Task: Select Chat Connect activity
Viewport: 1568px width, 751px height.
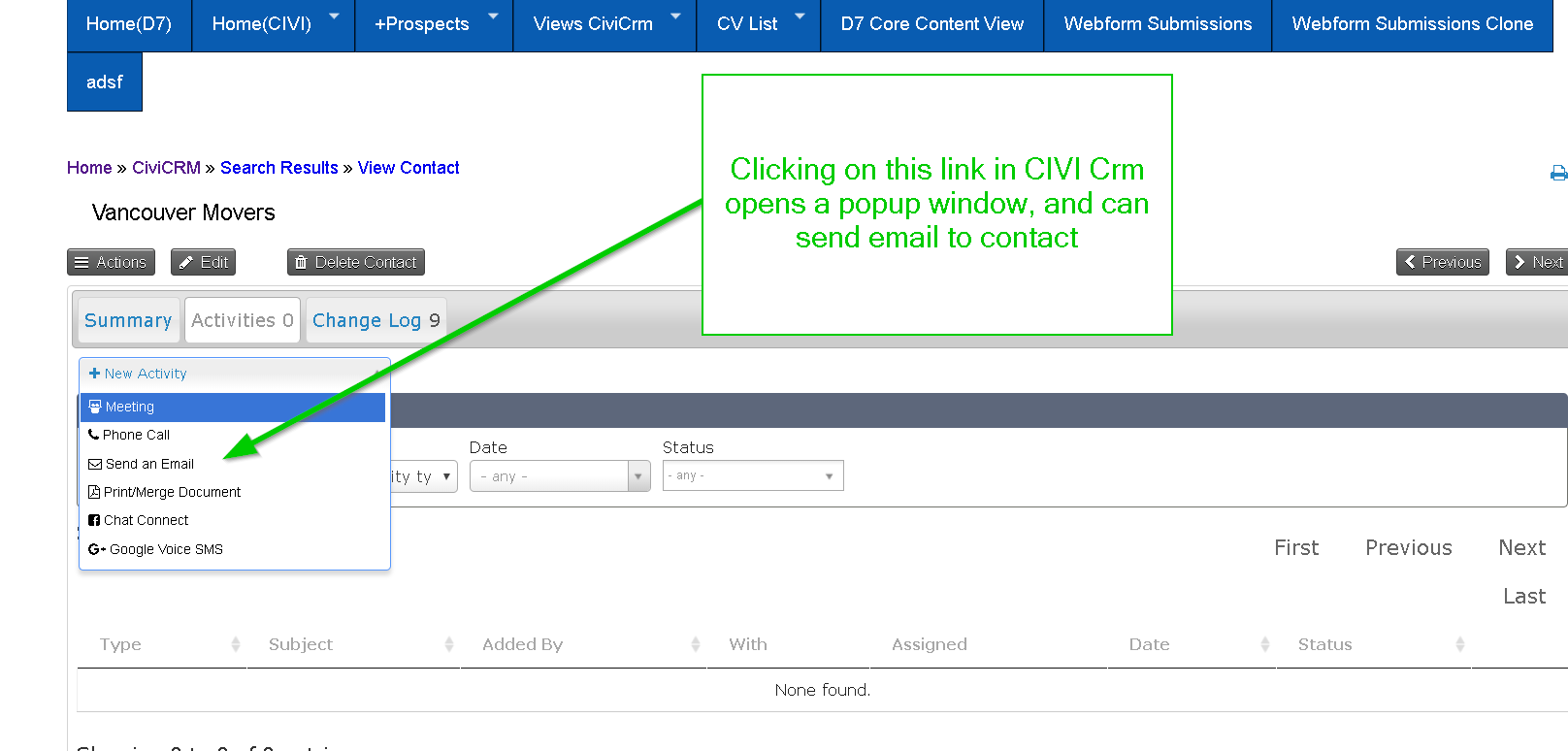Action: pyautogui.click(x=233, y=520)
